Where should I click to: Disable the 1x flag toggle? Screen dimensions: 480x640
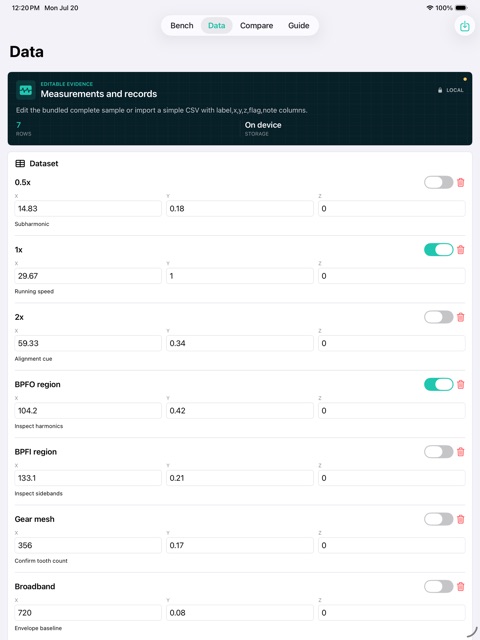click(x=438, y=250)
